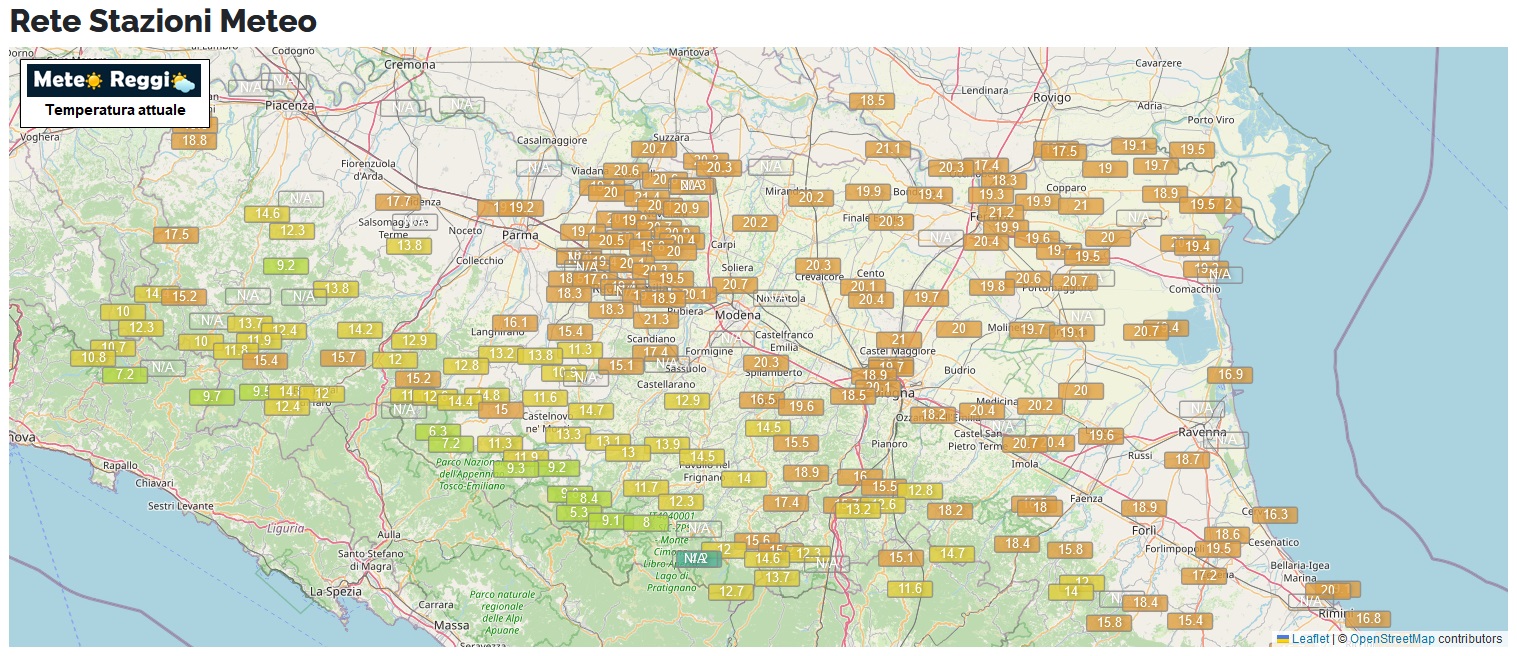This screenshot has width=1517, height=656.
Task: Click the Temperatura attuale legend label
Action: pos(115,110)
